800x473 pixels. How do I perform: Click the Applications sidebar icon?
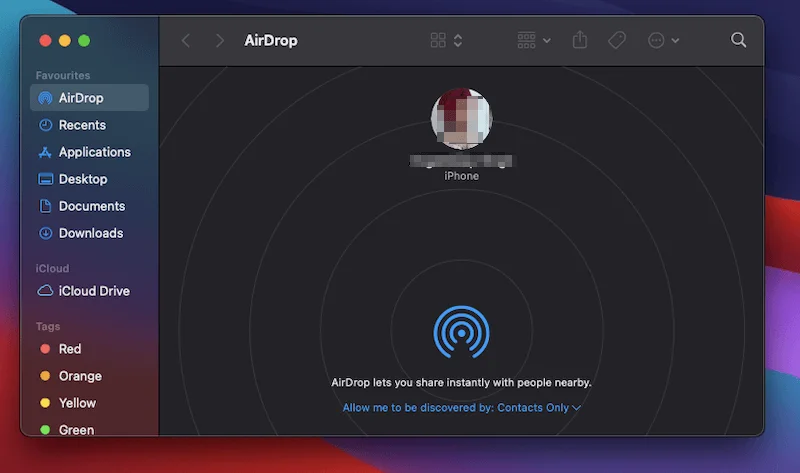point(45,152)
